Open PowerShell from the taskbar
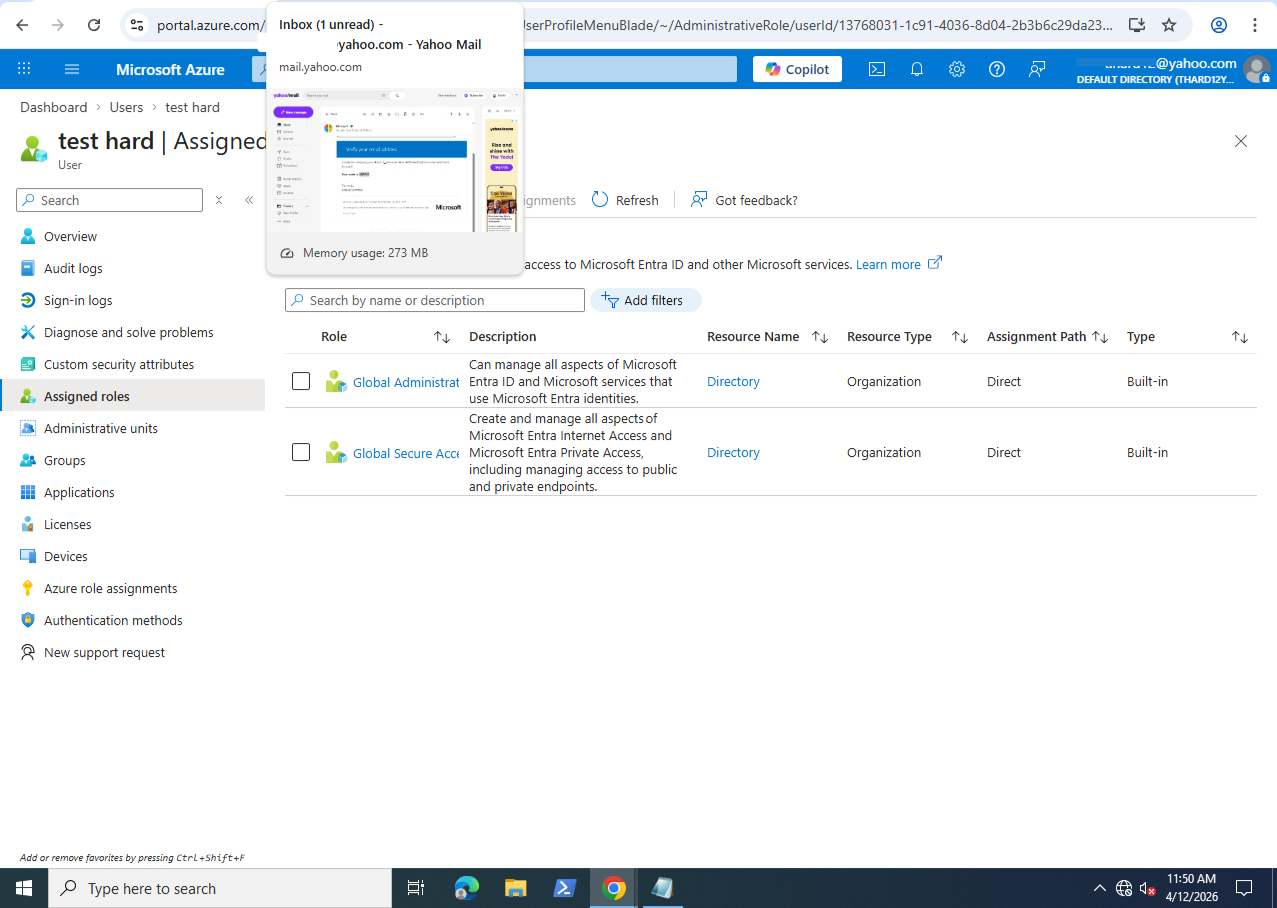Image resolution: width=1277 pixels, height=908 pixels. pos(564,888)
